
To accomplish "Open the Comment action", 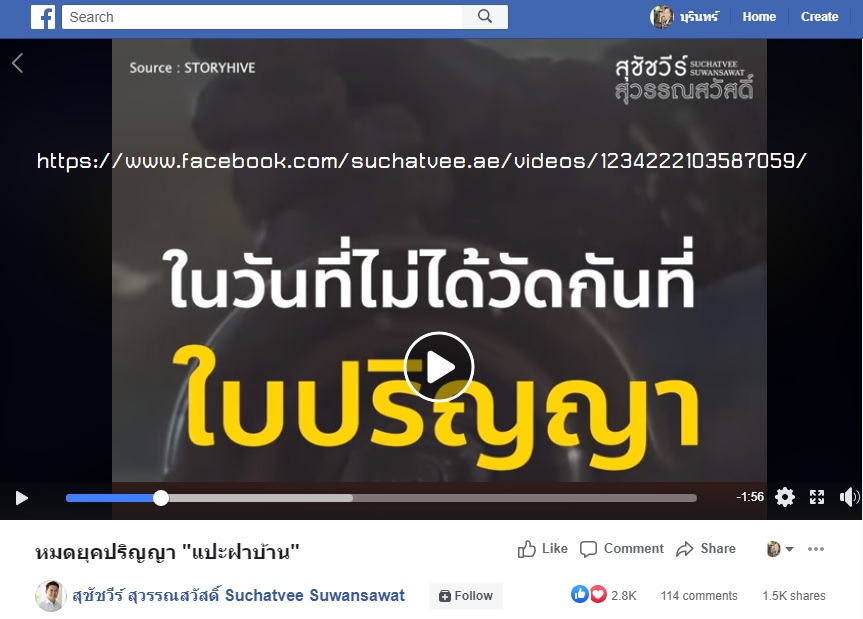I will coord(622,549).
